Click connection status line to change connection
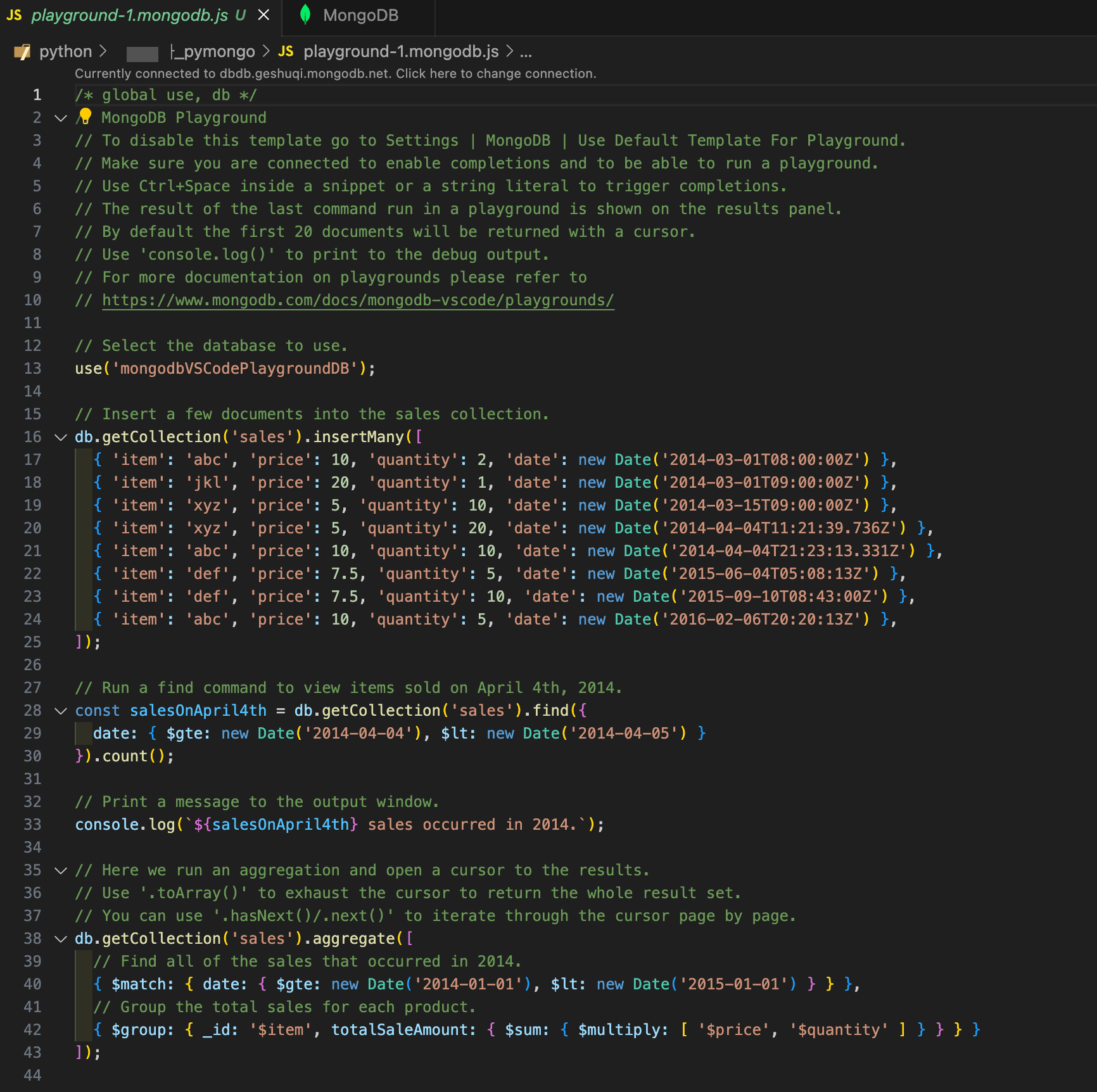The height and width of the screenshot is (1092, 1097). [336, 73]
